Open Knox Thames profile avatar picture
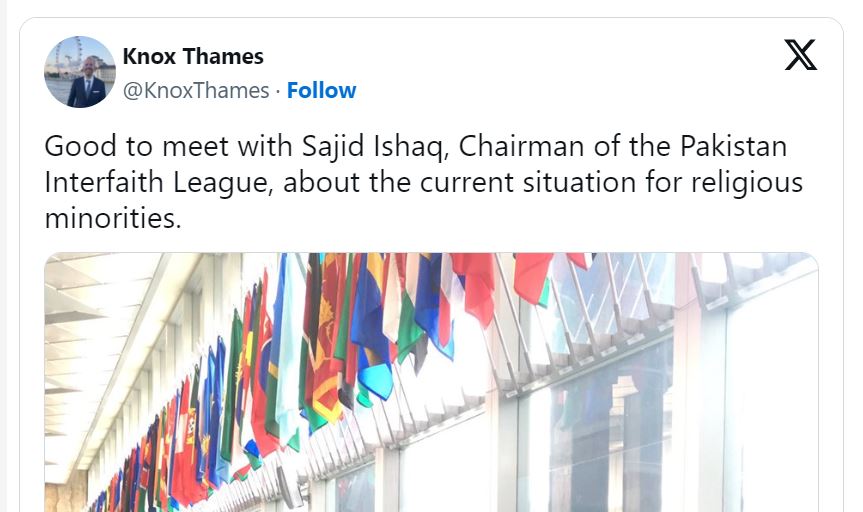 point(80,72)
